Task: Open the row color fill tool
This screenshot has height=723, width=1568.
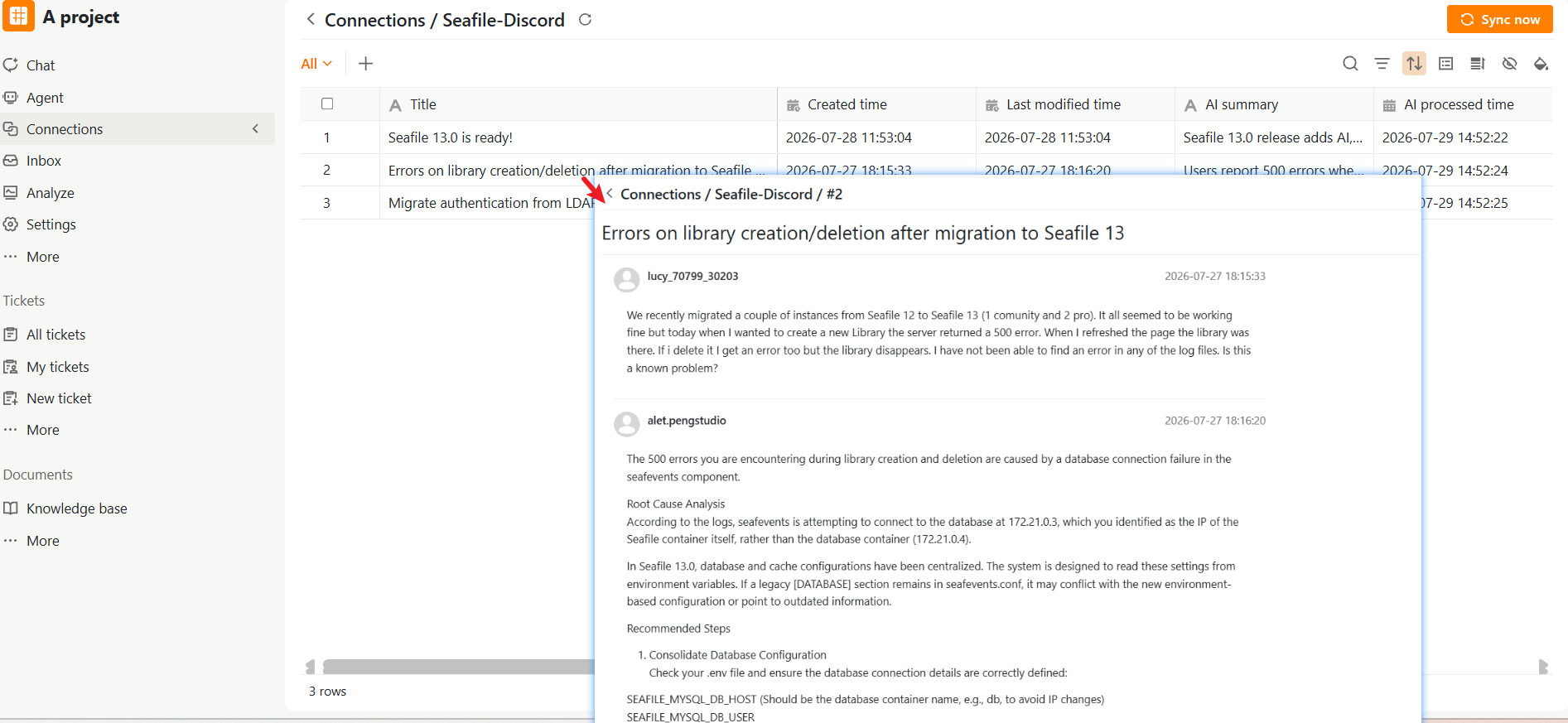Action: [1541, 64]
